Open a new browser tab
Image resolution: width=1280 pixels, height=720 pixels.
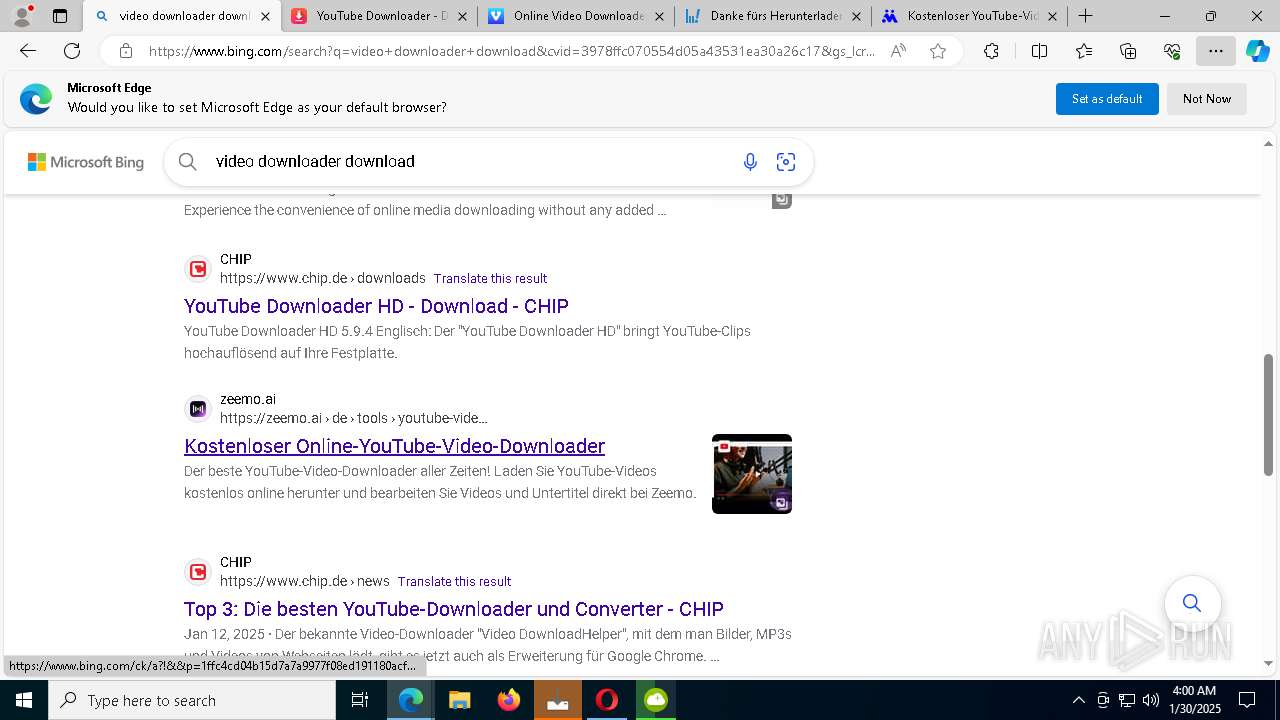[1085, 16]
